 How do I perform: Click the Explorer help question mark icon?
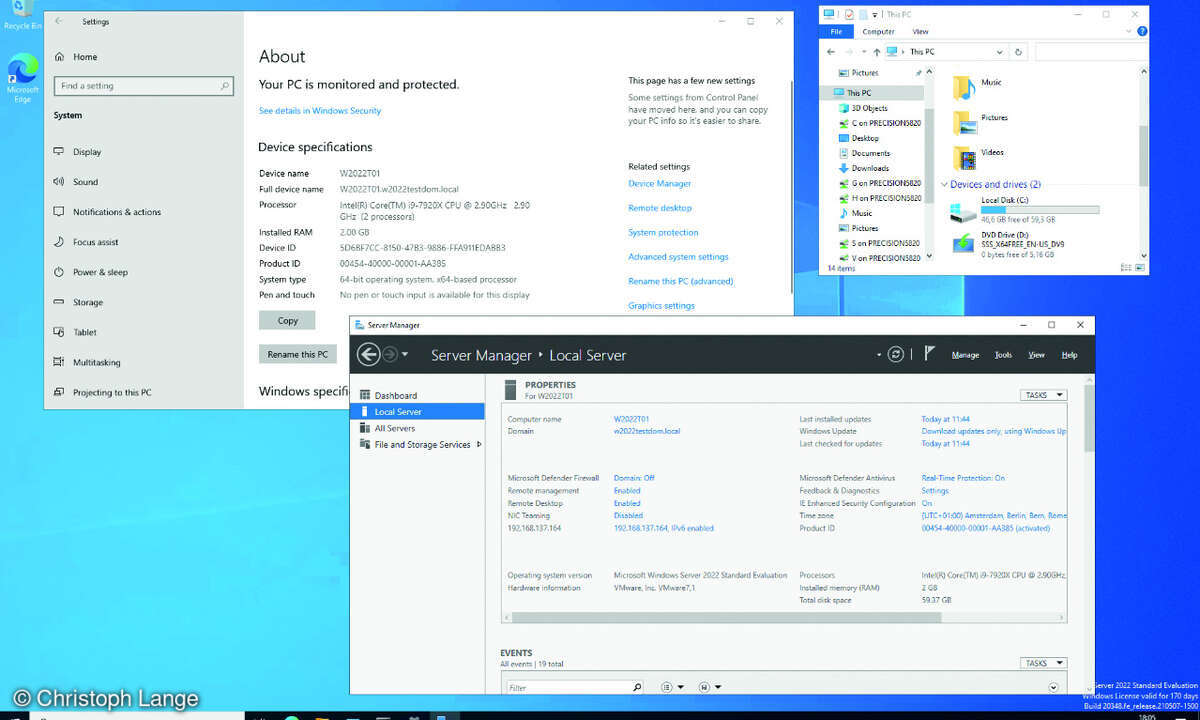pyautogui.click(x=1143, y=32)
